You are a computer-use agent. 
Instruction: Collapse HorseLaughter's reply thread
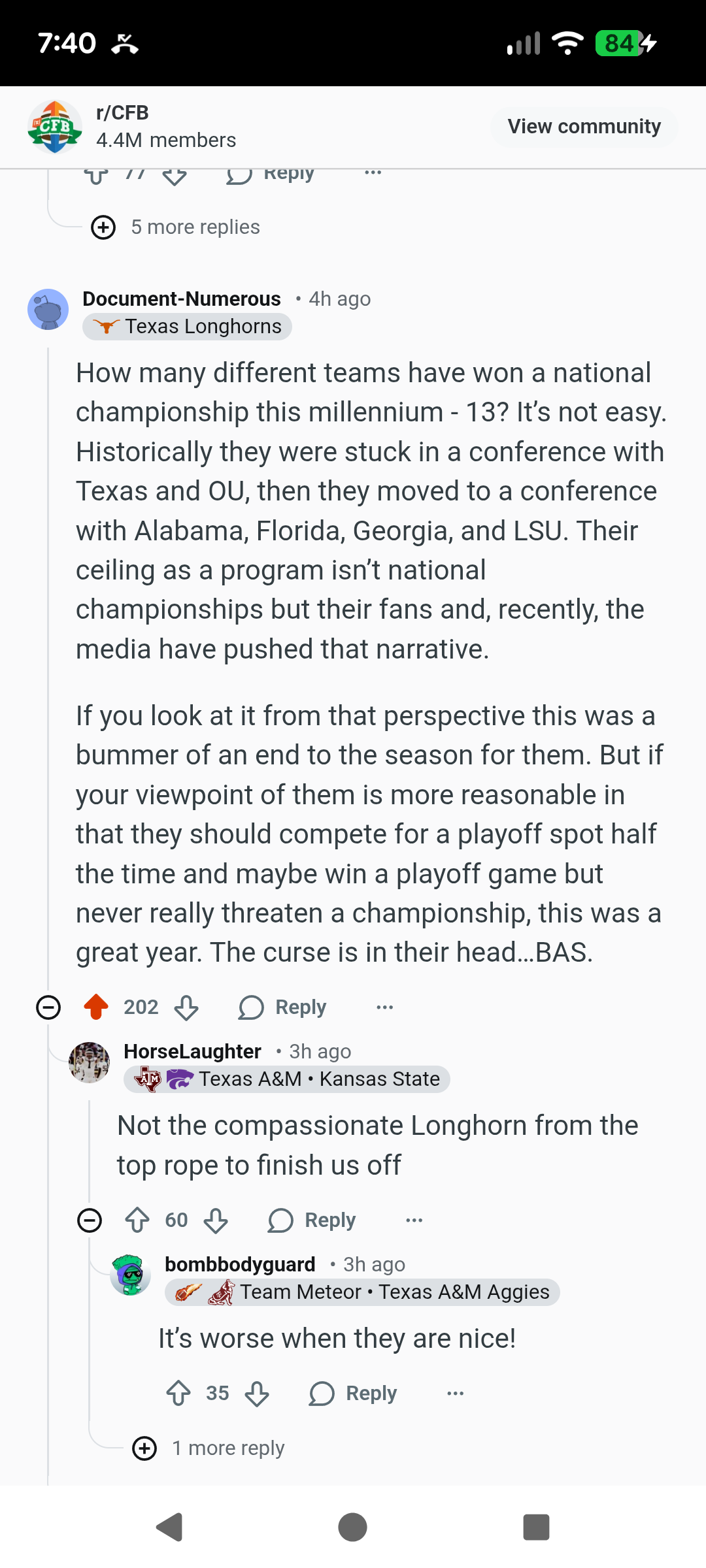coord(90,1220)
